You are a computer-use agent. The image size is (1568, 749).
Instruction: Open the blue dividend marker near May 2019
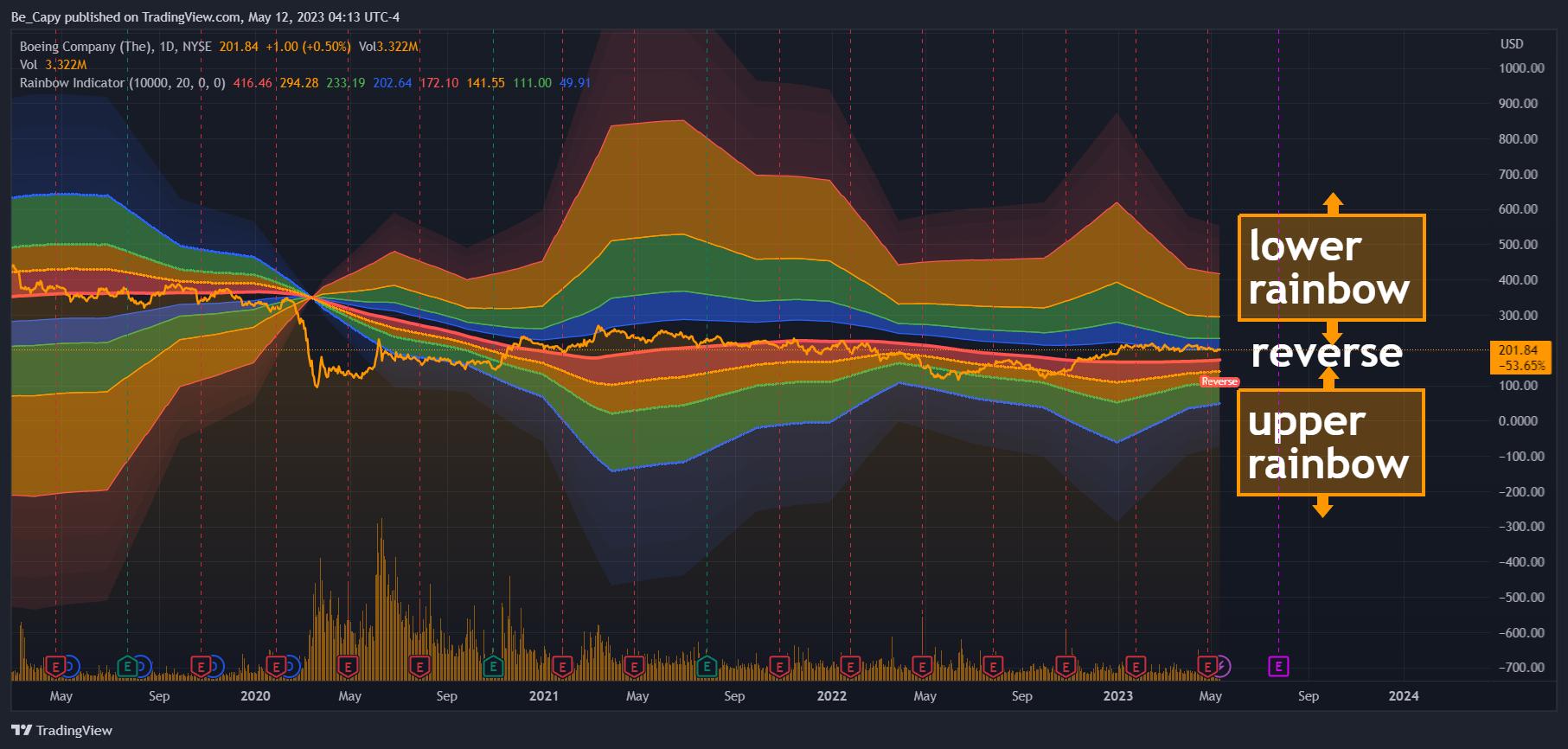click(71, 667)
